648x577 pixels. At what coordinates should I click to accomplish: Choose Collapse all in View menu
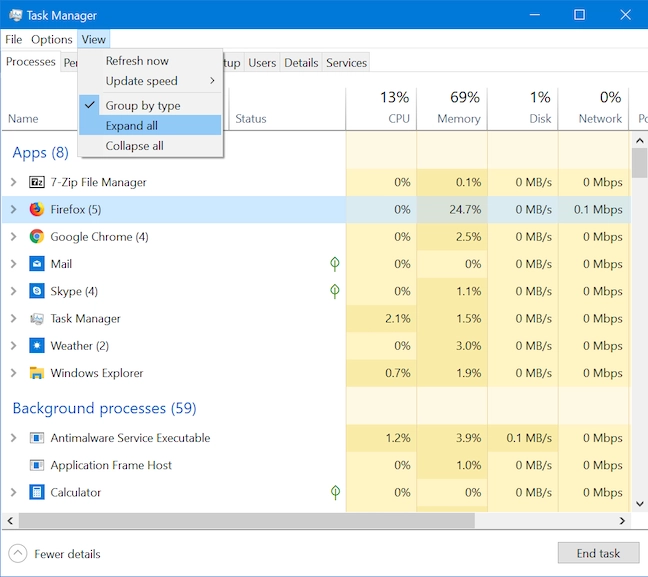pos(150,146)
